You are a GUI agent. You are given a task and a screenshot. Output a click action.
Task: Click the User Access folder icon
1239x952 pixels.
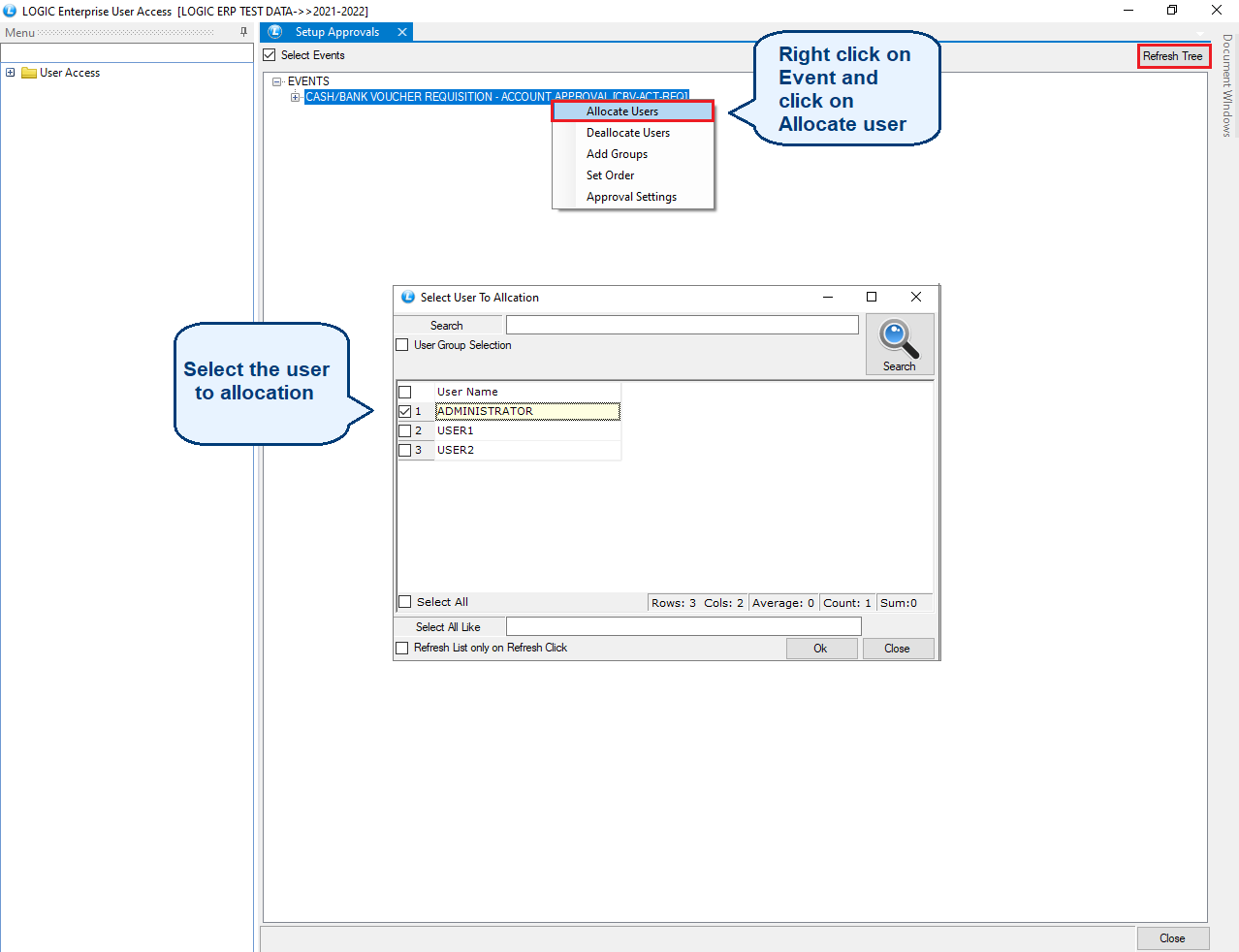pyautogui.click(x=29, y=73)
